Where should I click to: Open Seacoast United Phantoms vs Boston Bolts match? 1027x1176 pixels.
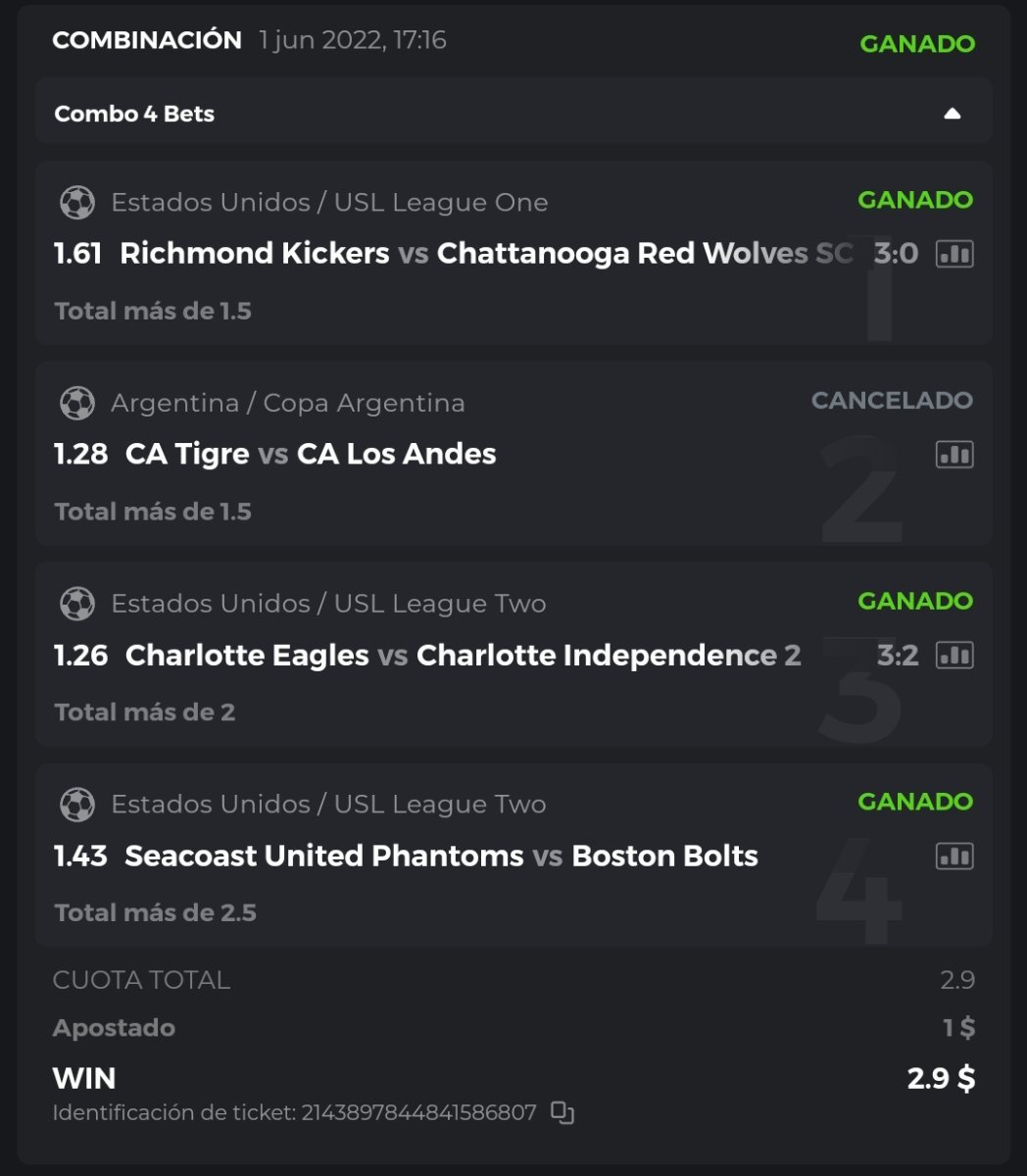(x=441, y=856)
